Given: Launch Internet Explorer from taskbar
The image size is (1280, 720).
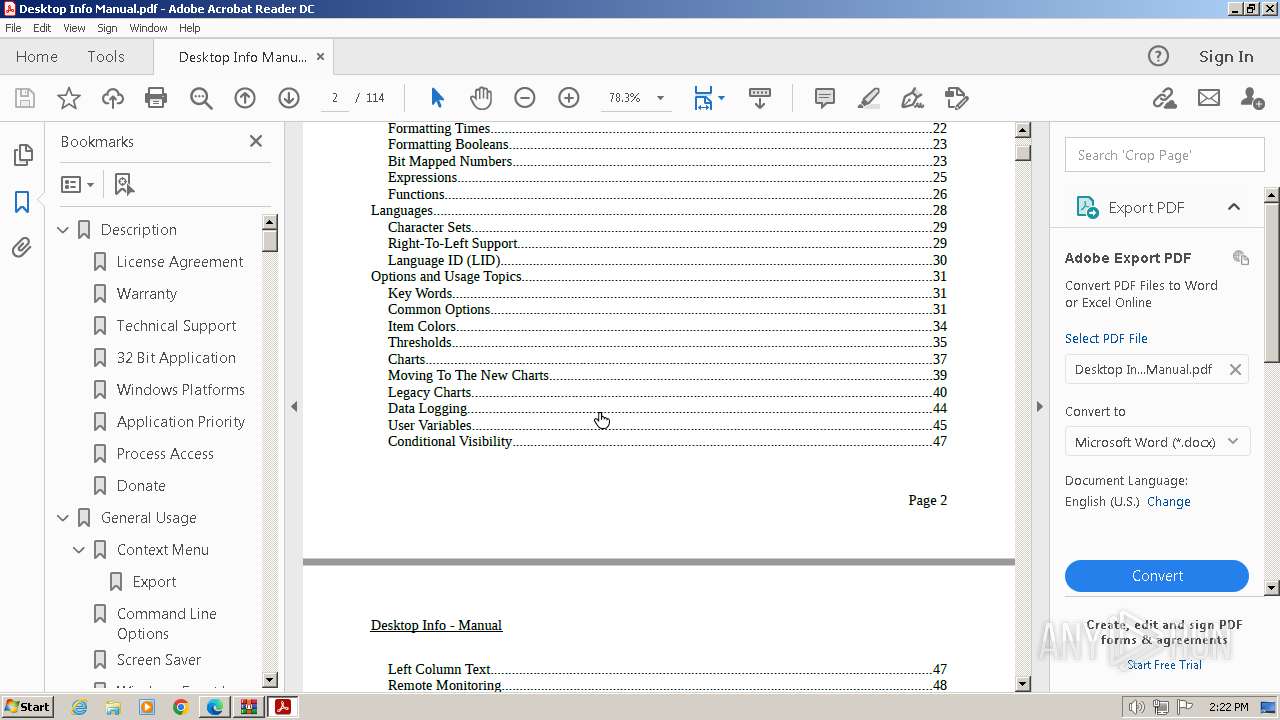Looking at the screenshot, I should click(79, 707).
